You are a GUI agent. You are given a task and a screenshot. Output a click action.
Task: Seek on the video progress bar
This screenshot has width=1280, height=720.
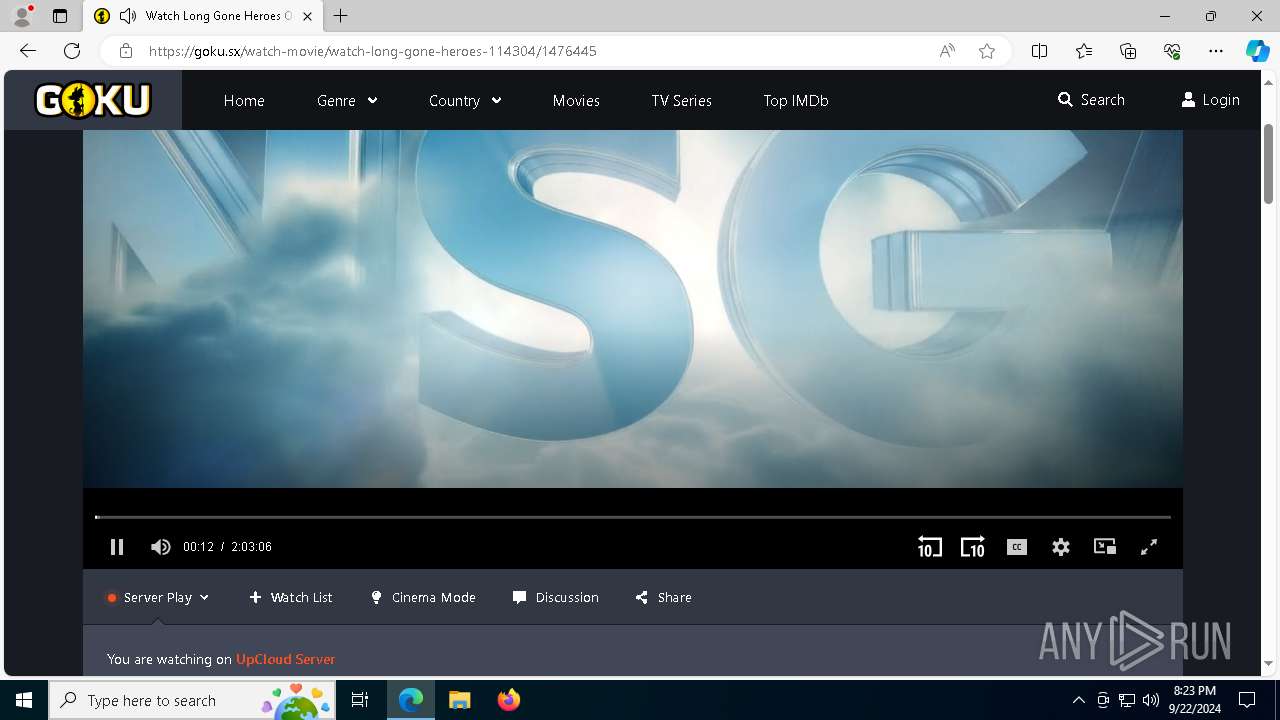tap(632, 517)
